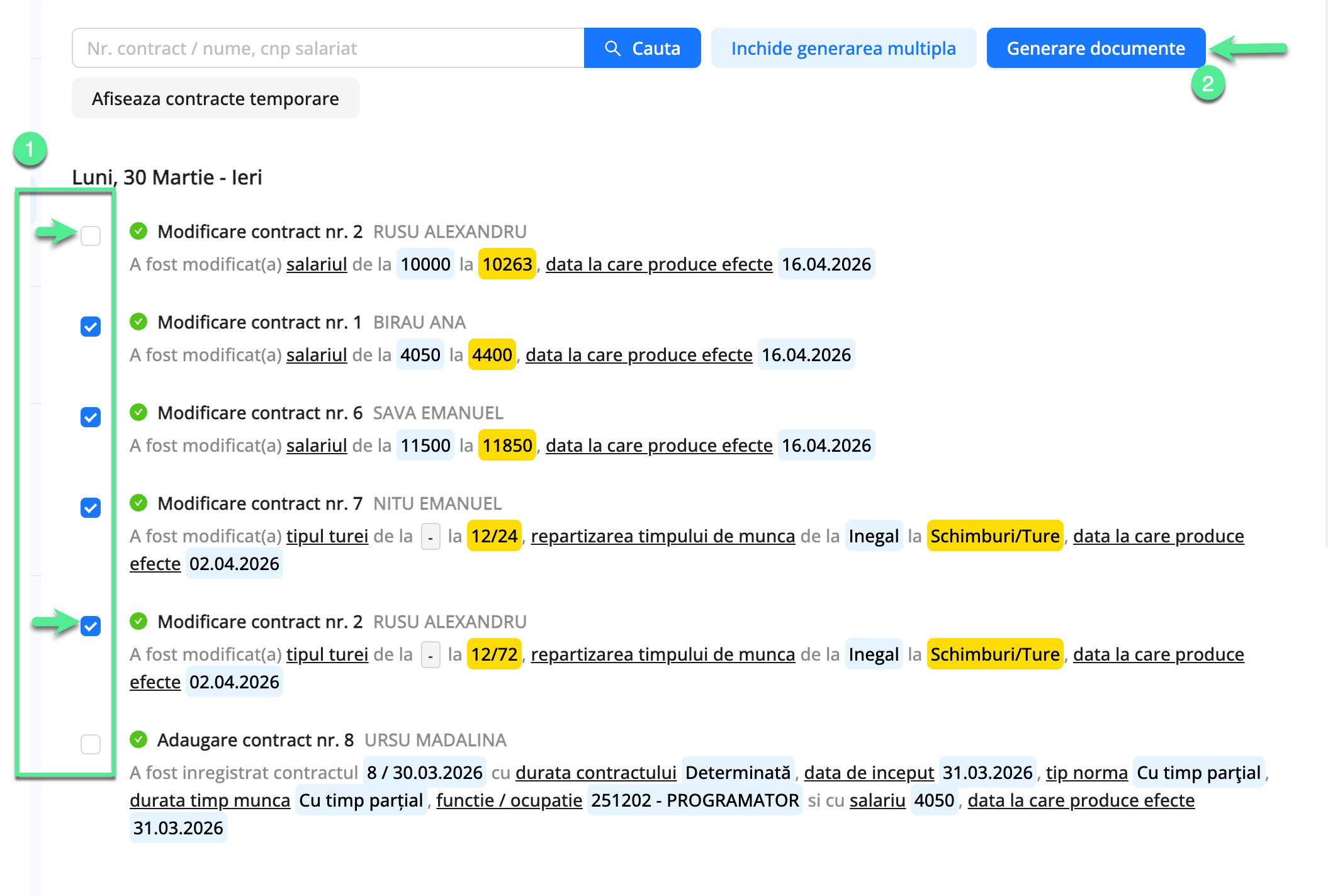Uncheck the SAVA EMANUEL contract checkbox

[91, 417]
